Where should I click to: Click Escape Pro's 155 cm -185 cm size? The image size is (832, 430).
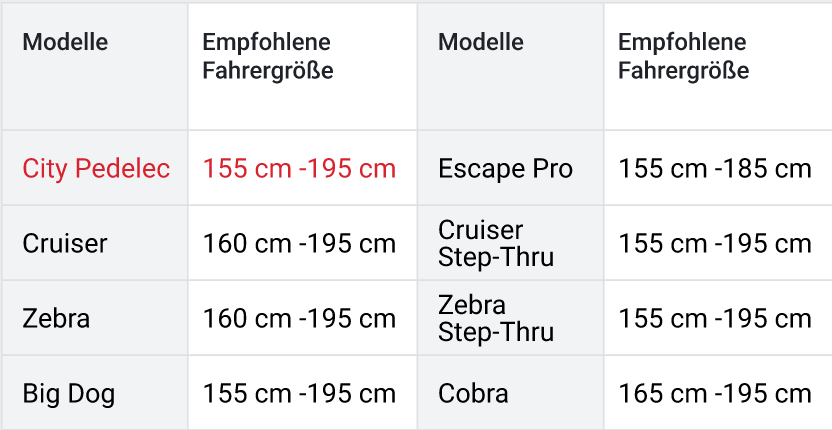[715, 168]
